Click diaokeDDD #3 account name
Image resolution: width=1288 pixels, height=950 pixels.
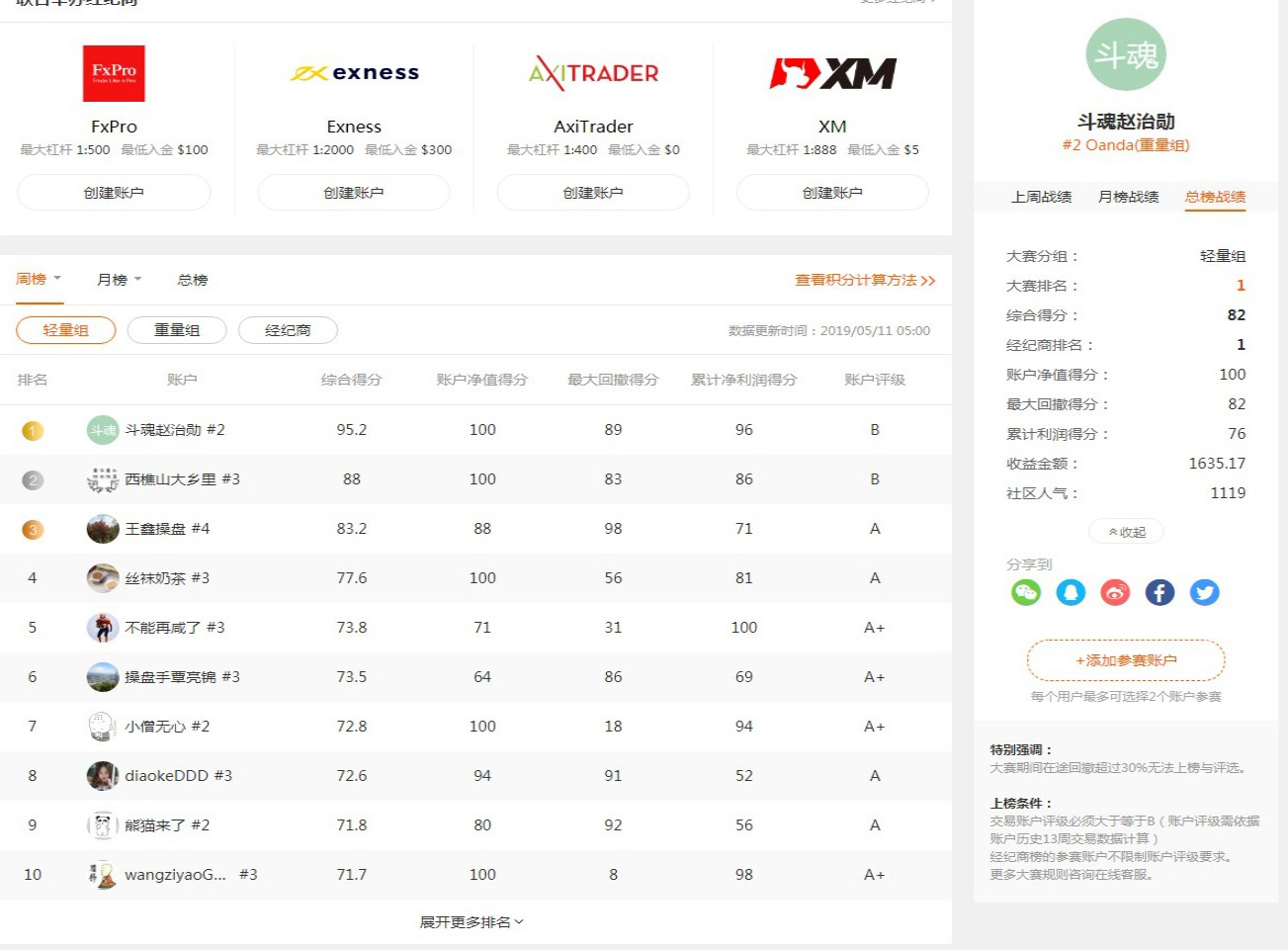[179, 776]
